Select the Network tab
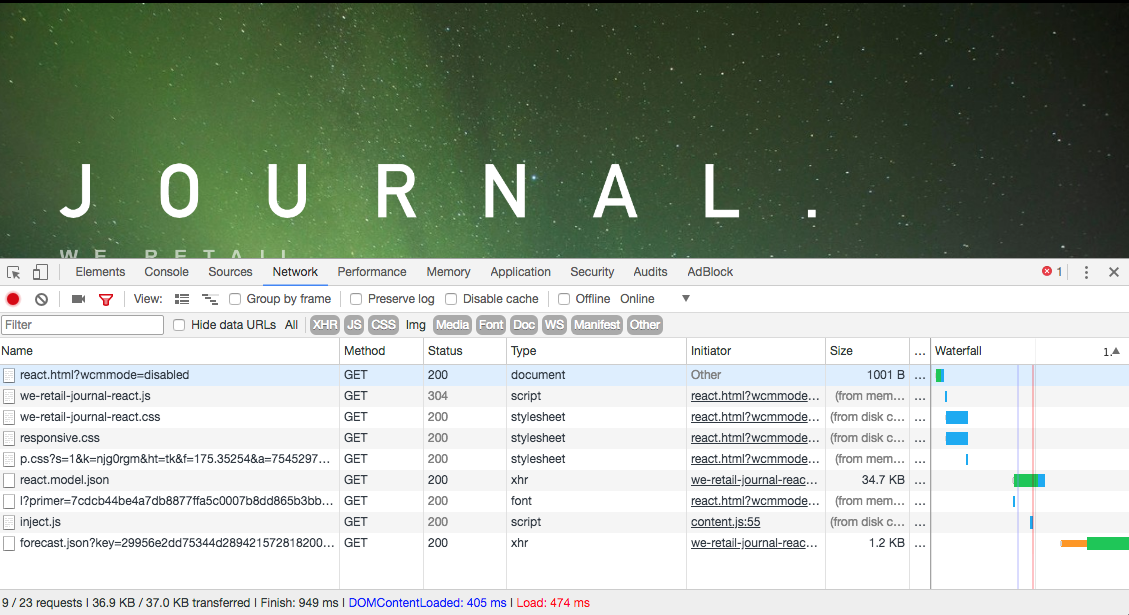The width and height of the screenshot is (1129, 615). (295, 272)
